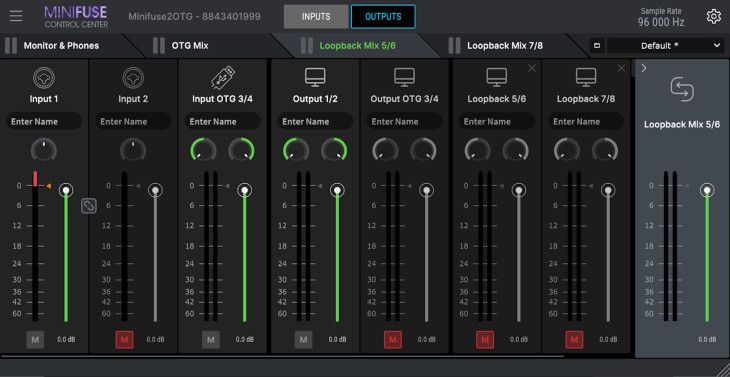Screen dimensions: 730x377
Task: Click the right pan knob of Input OTG 3/4
Action: click(241, 150)
